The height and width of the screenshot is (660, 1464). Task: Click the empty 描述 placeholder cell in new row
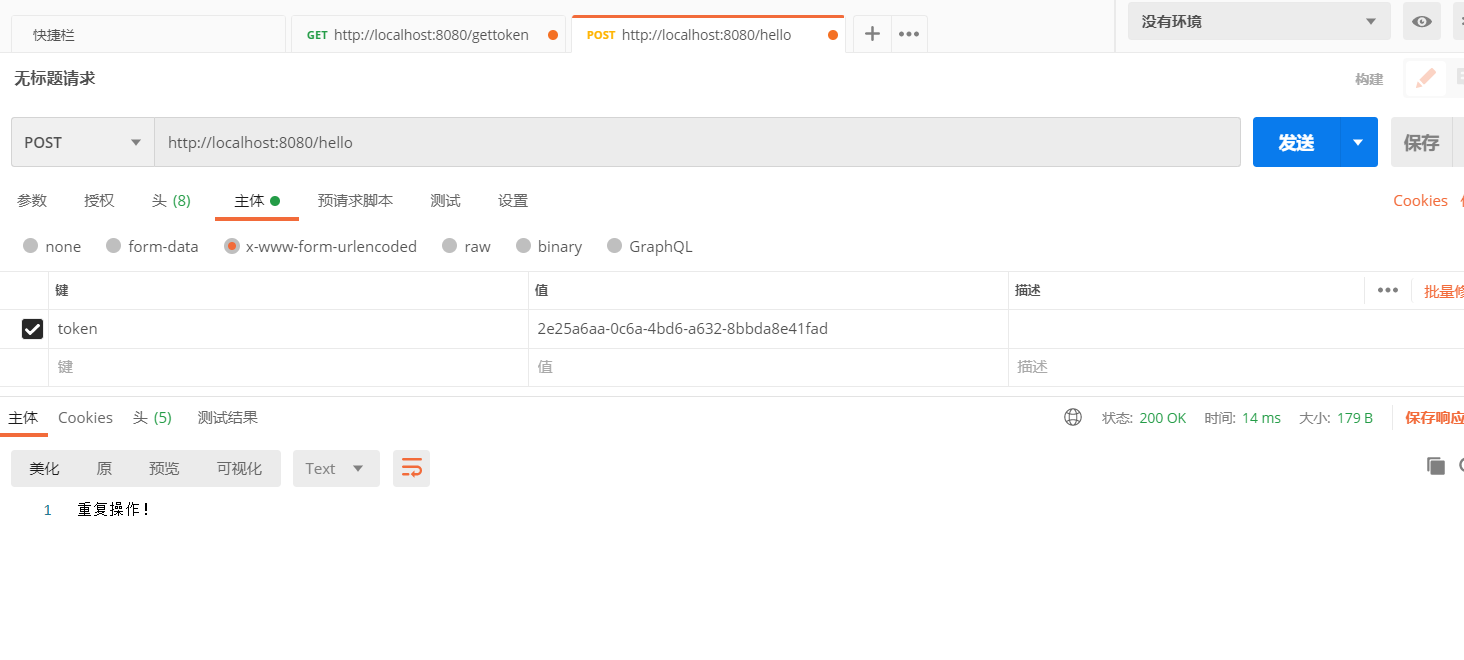1236,367
